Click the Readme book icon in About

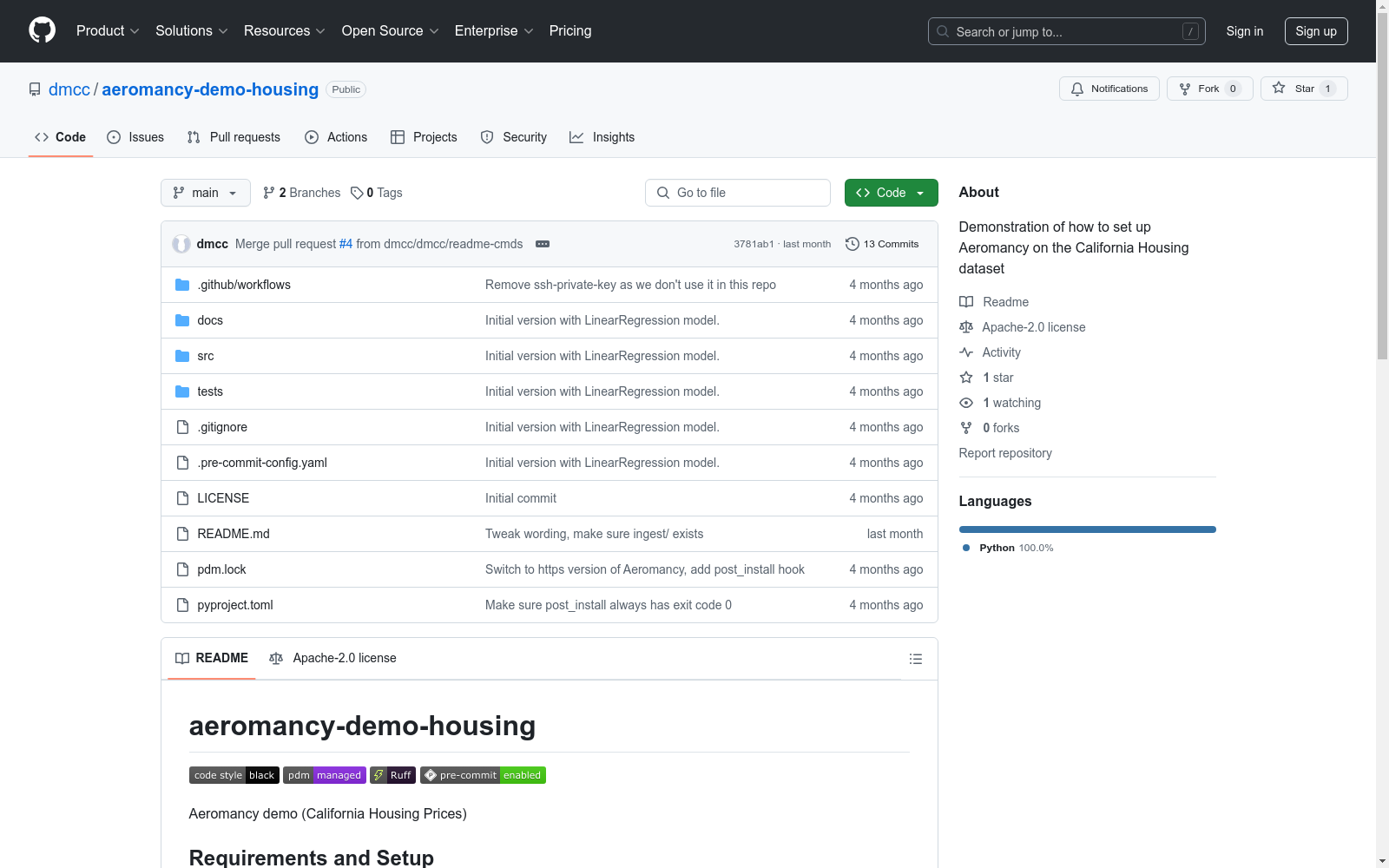point(966,302)
